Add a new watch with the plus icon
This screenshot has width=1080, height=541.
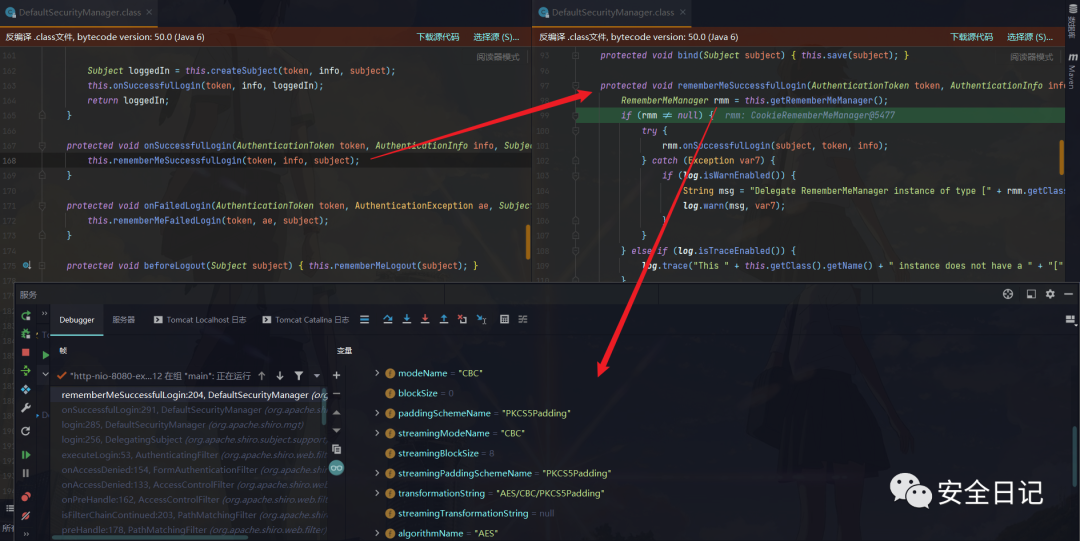(x=337, y=375)
